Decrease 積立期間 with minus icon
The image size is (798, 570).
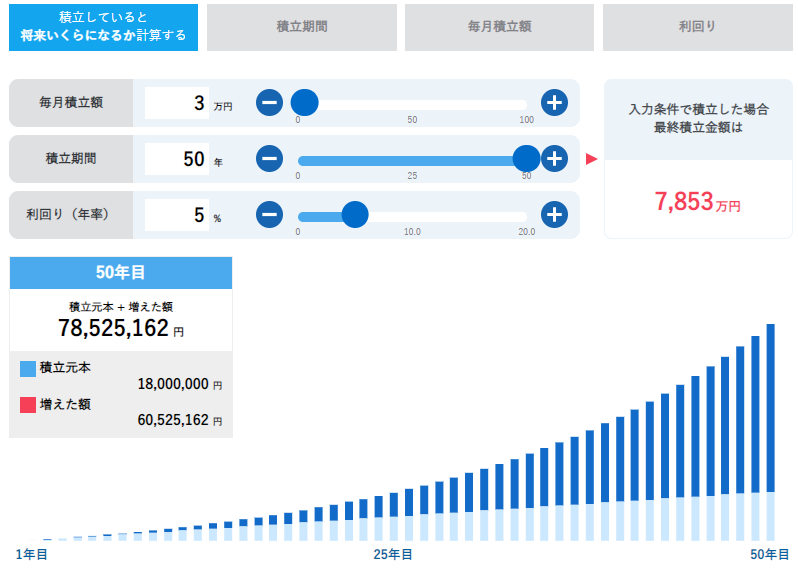pos(269,159)
